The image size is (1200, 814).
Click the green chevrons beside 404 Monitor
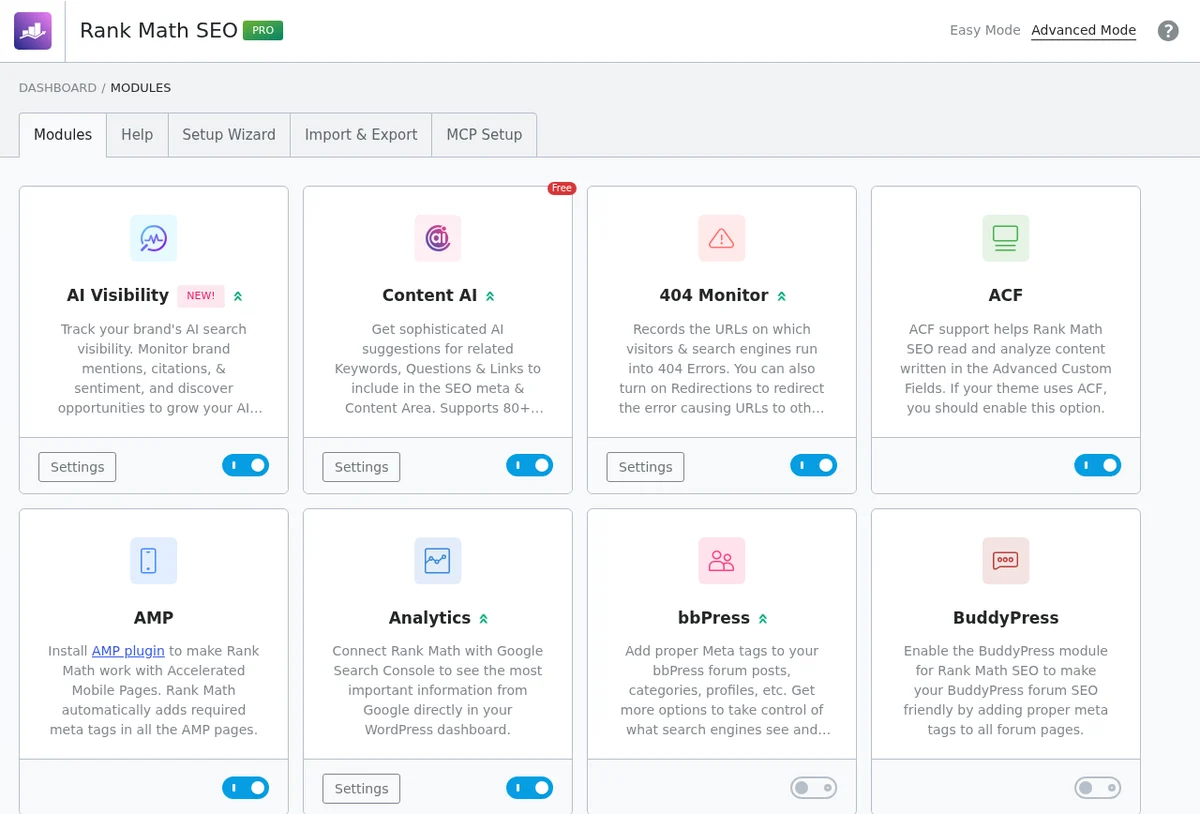pyautogui.click(x=782, y=296)
